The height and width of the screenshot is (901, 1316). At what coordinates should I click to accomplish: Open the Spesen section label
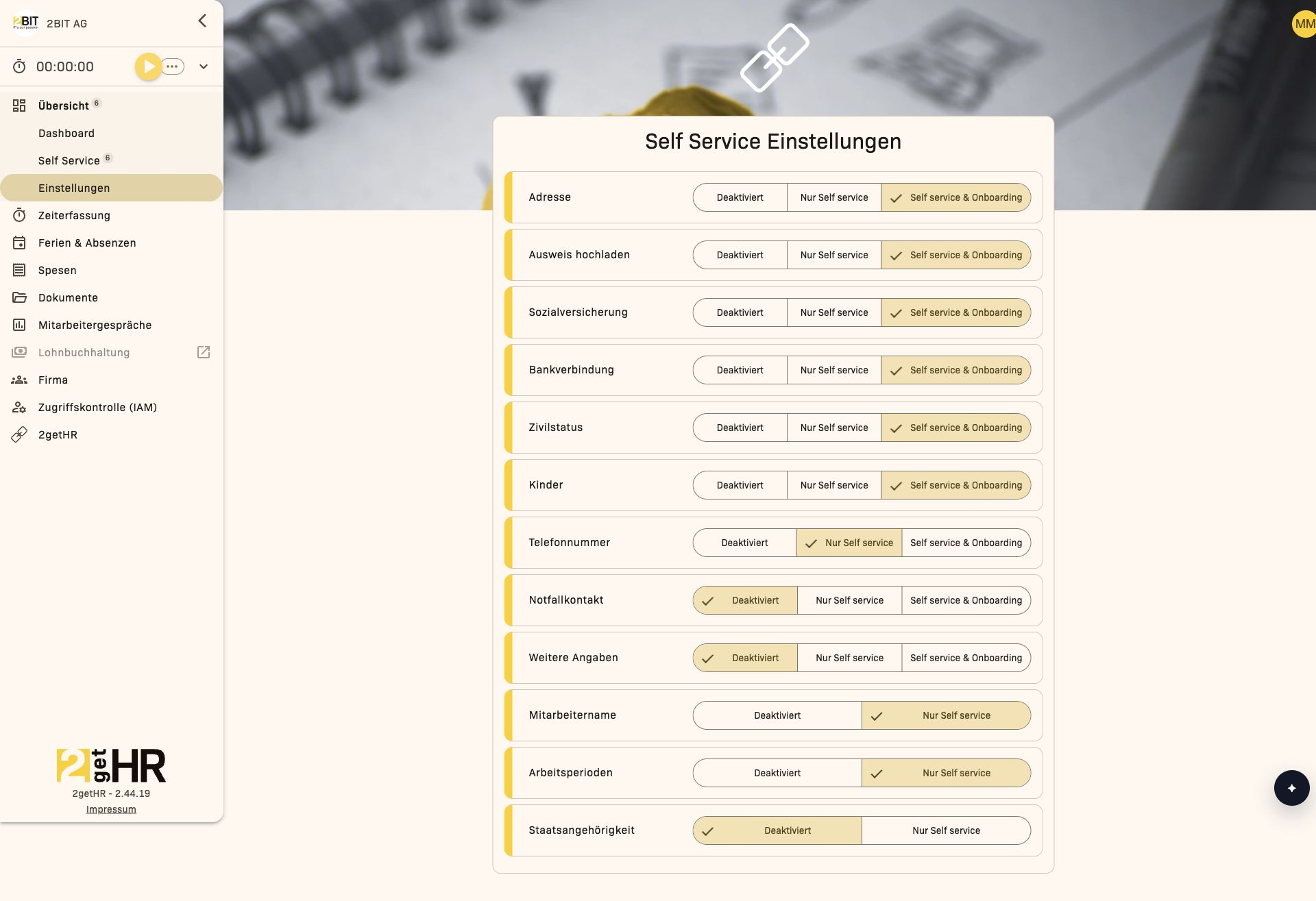[58, 270]
